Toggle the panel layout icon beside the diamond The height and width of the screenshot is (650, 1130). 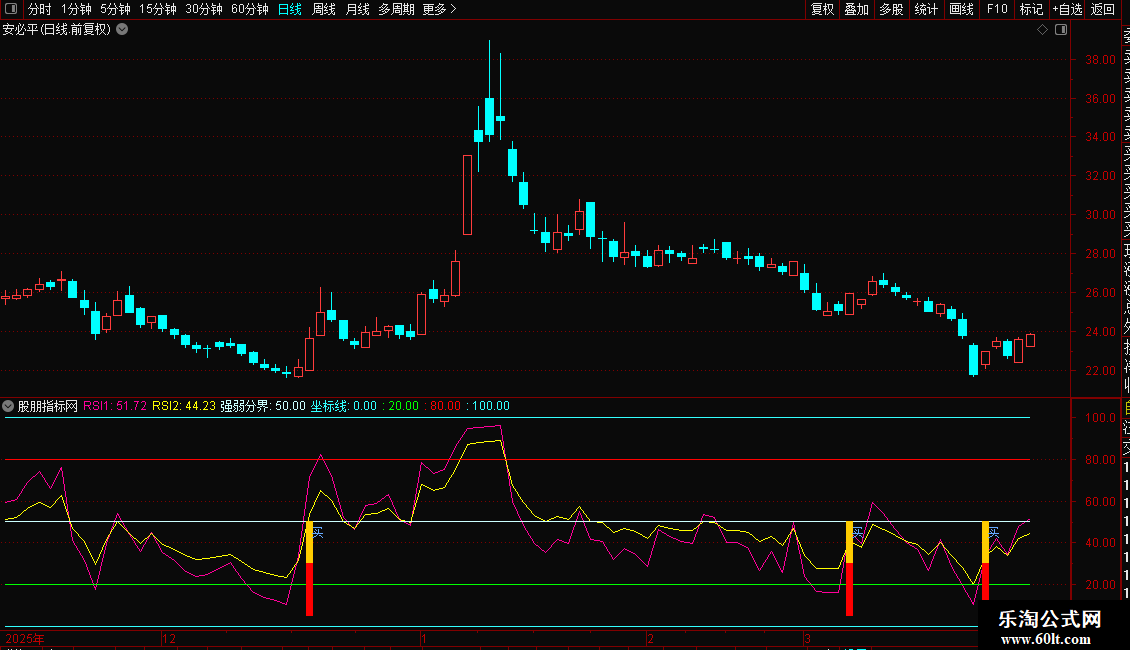1061,30
